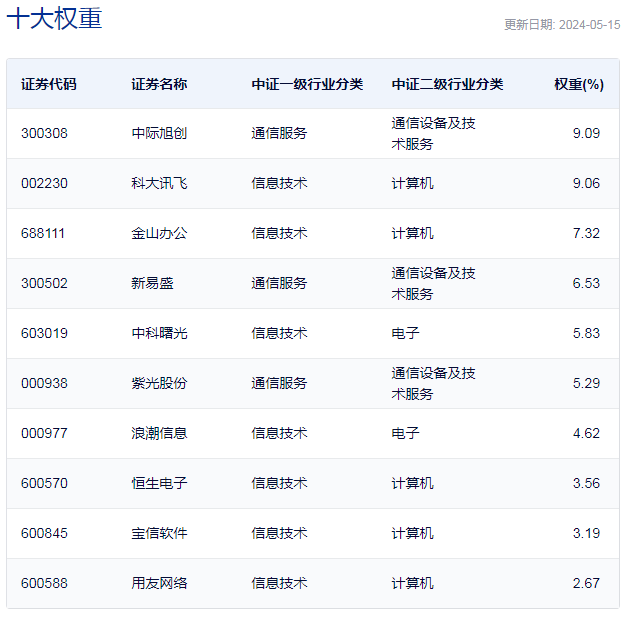The height and width of the screenshot is (618, 630).
Task: Click weight value 2.67
Action: (586, 583)
